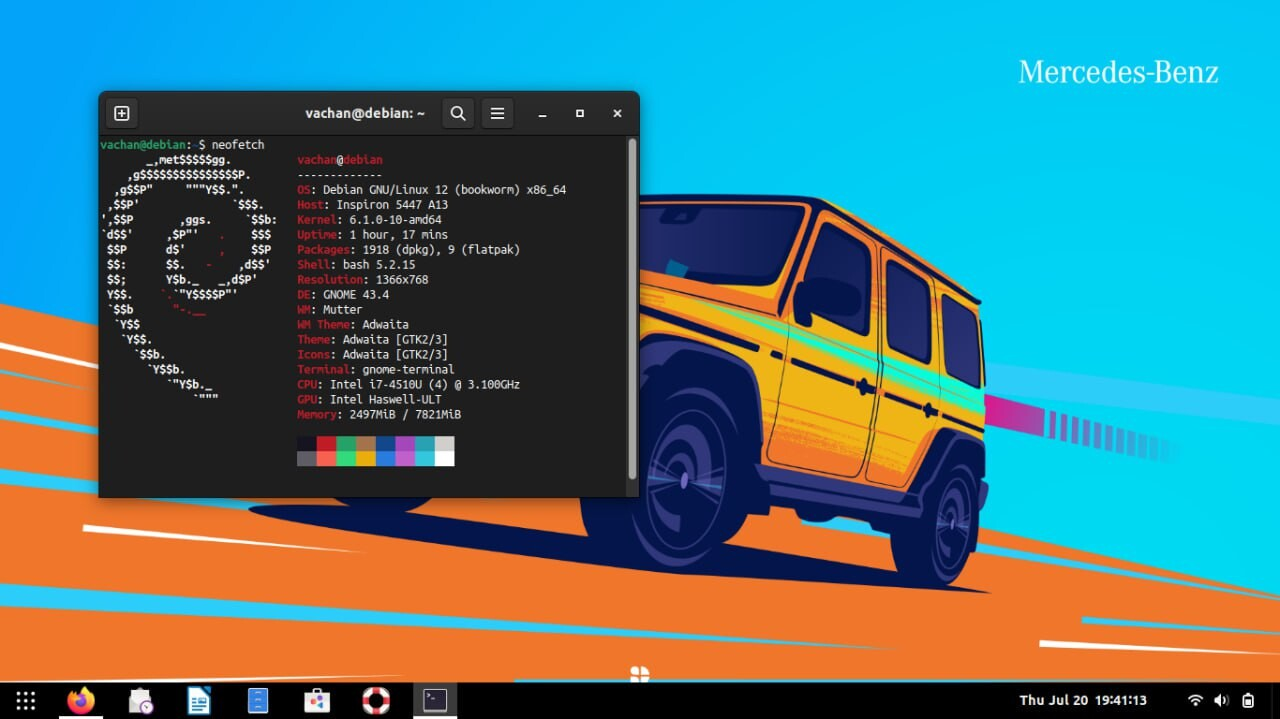Click the terminal title 'vachan@debian: ~'
Viewport: 1280px width, 719px height.
tap(365, 114)
